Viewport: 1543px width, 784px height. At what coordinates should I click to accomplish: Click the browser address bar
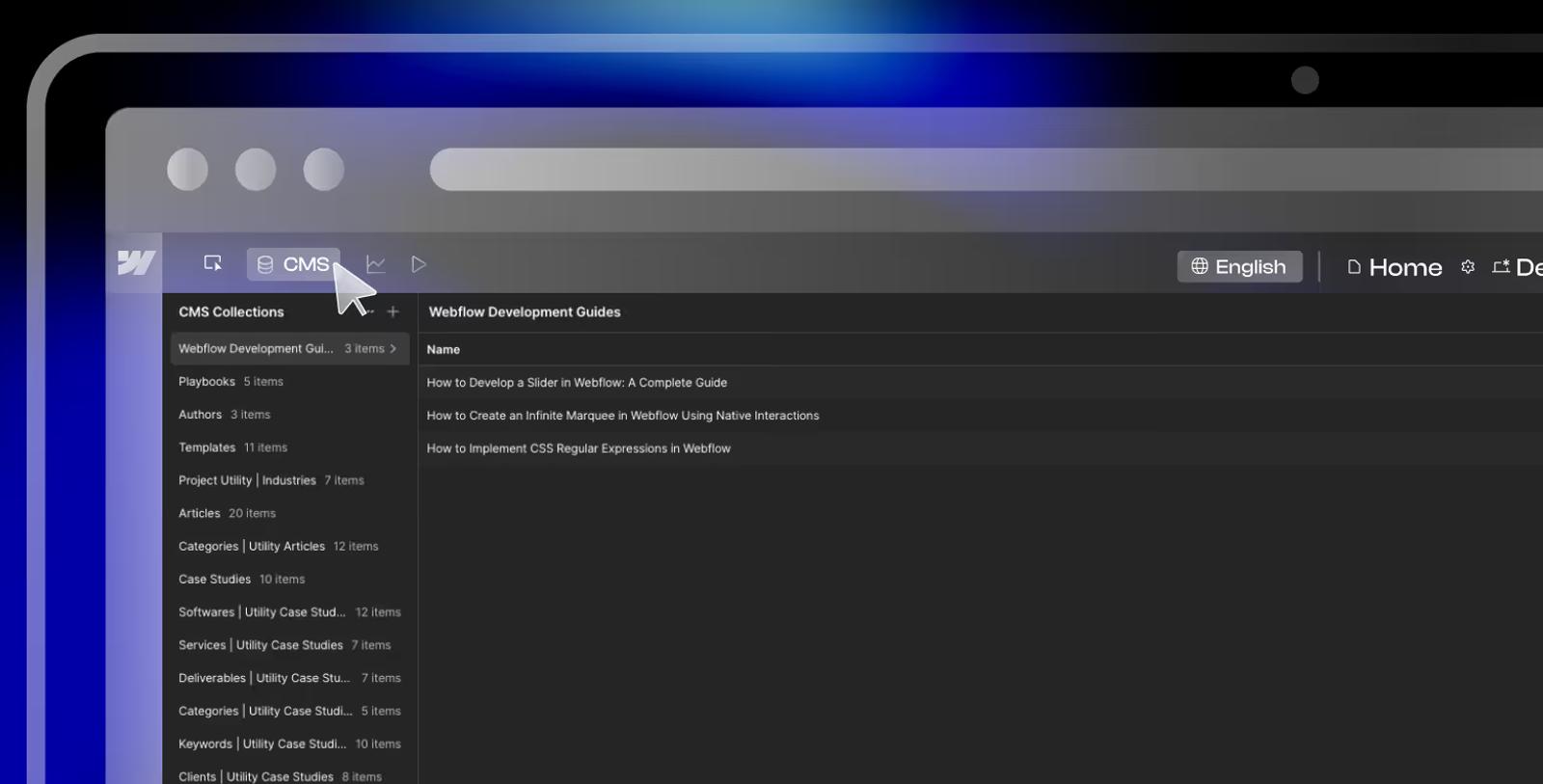coord(986,170)
